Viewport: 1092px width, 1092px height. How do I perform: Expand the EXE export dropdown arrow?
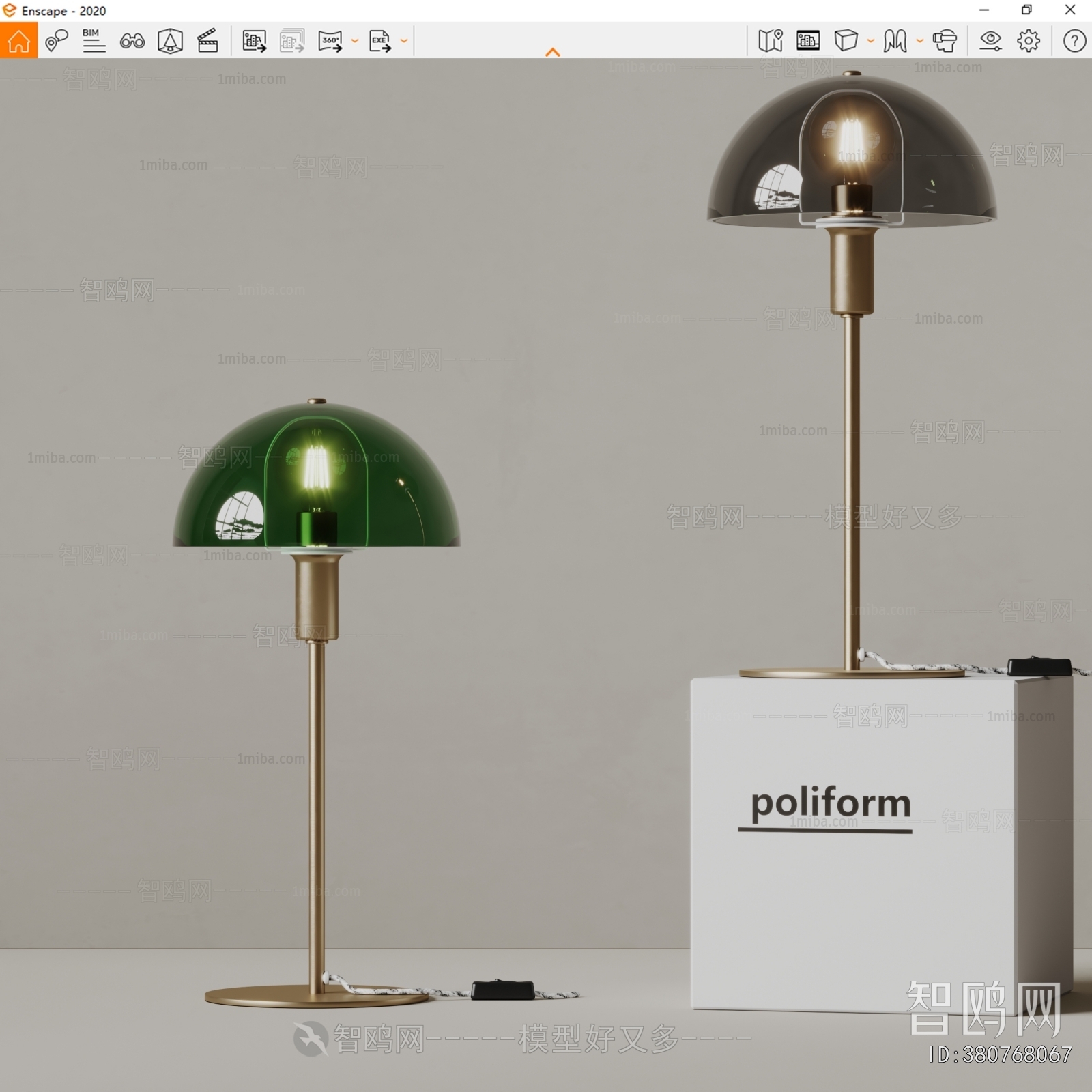404,41
